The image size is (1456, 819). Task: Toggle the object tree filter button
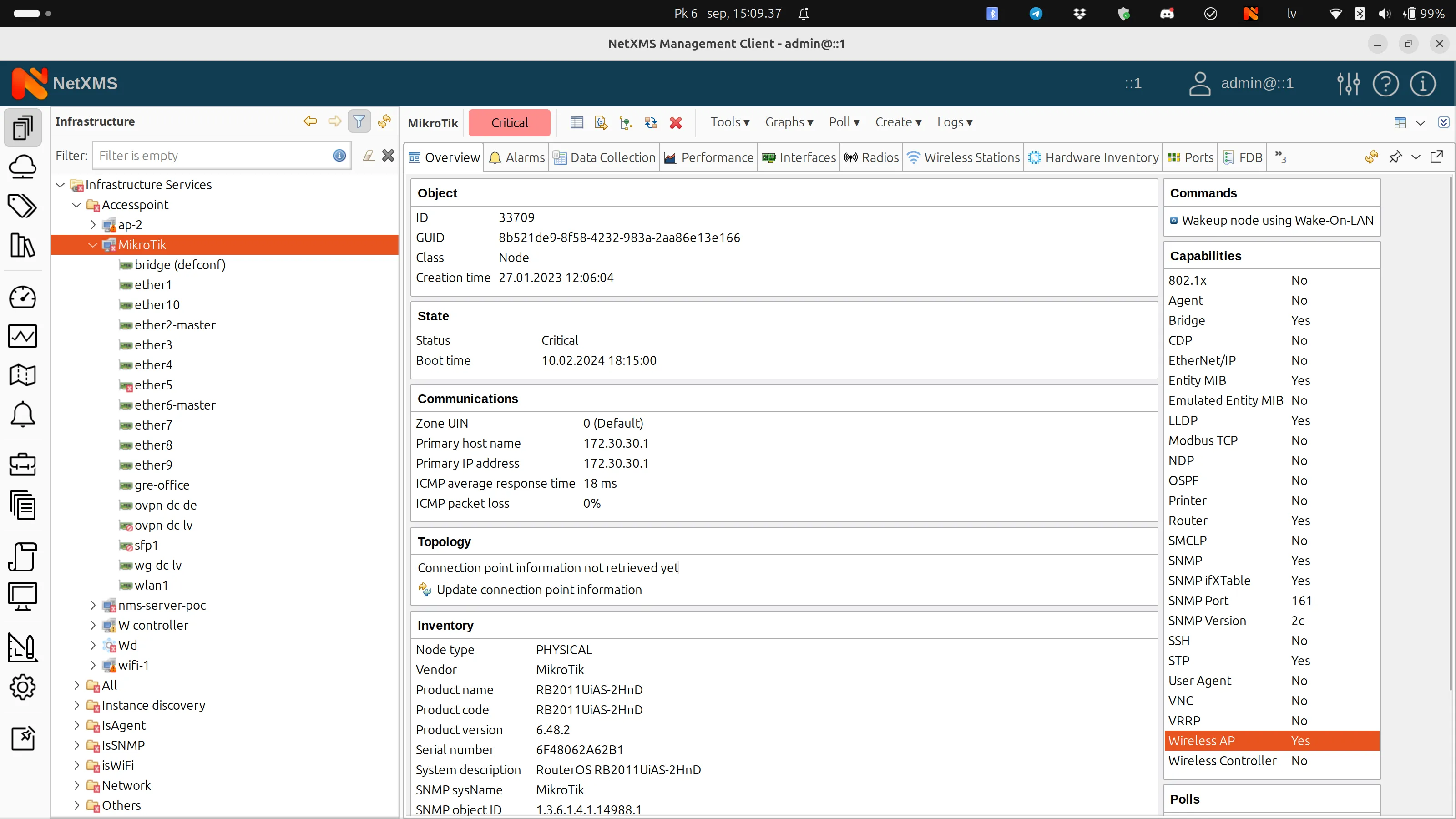pos(359,121)
